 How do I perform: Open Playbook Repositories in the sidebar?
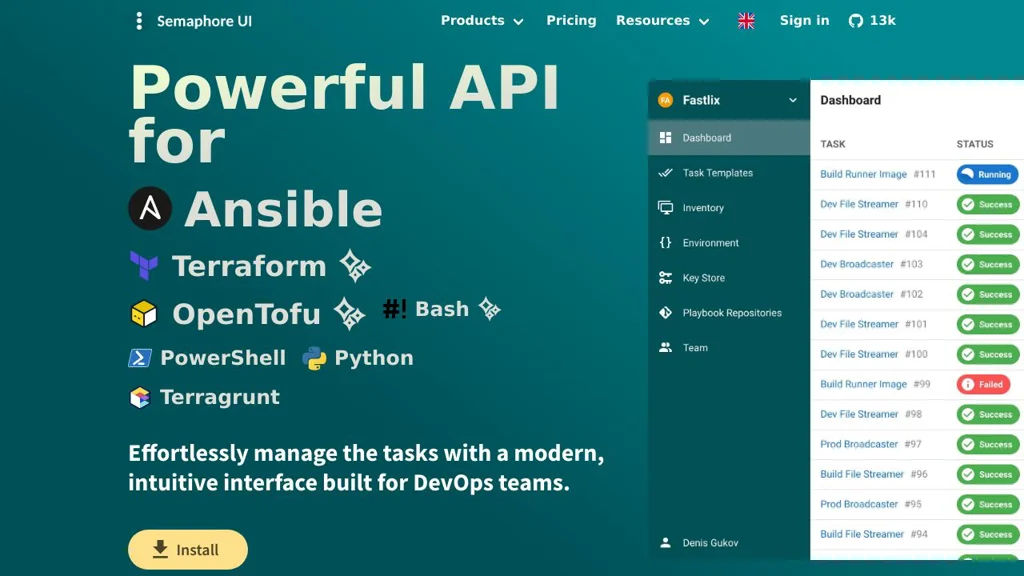click(x=729, y=313)
